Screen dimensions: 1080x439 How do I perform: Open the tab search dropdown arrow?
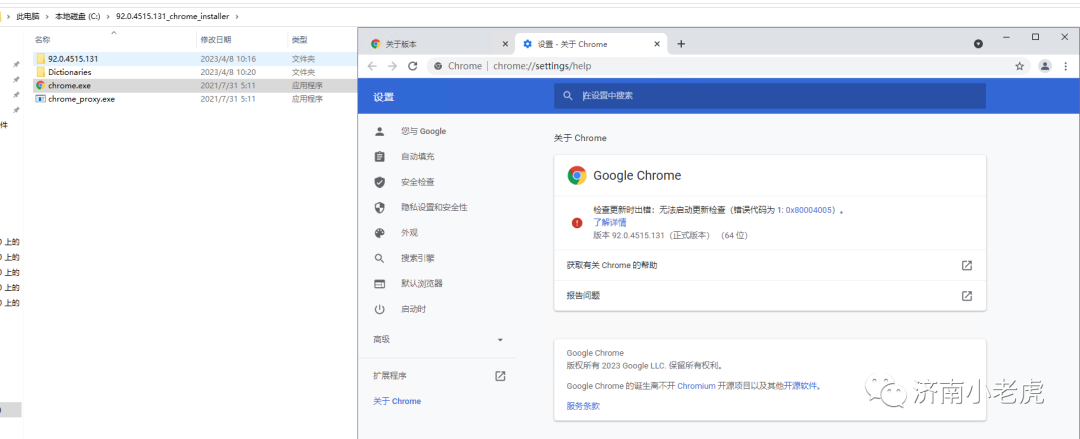pyautogui.click(x=978, y=44)
